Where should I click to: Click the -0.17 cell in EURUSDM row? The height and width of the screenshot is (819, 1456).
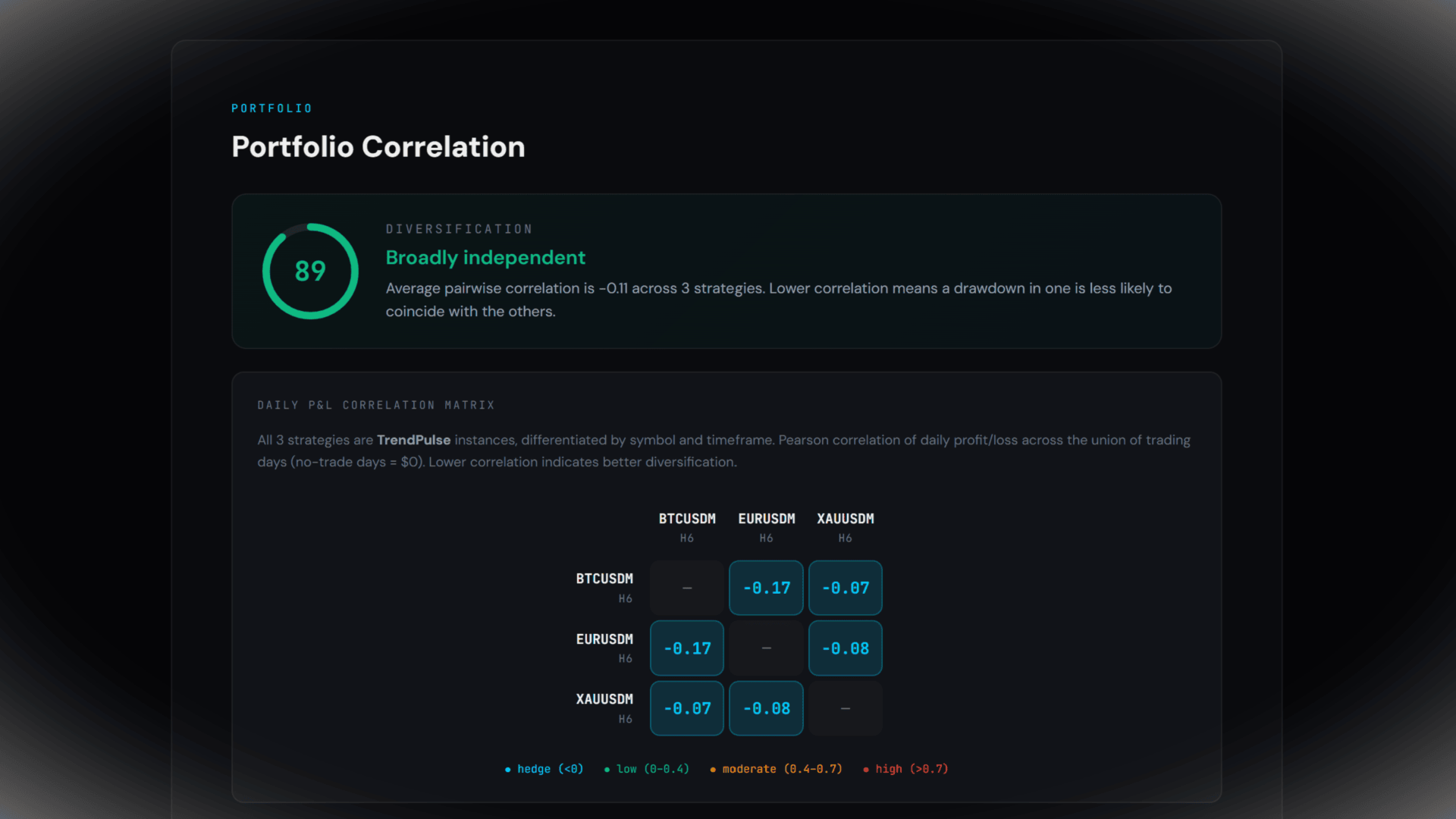click(687, 648)
